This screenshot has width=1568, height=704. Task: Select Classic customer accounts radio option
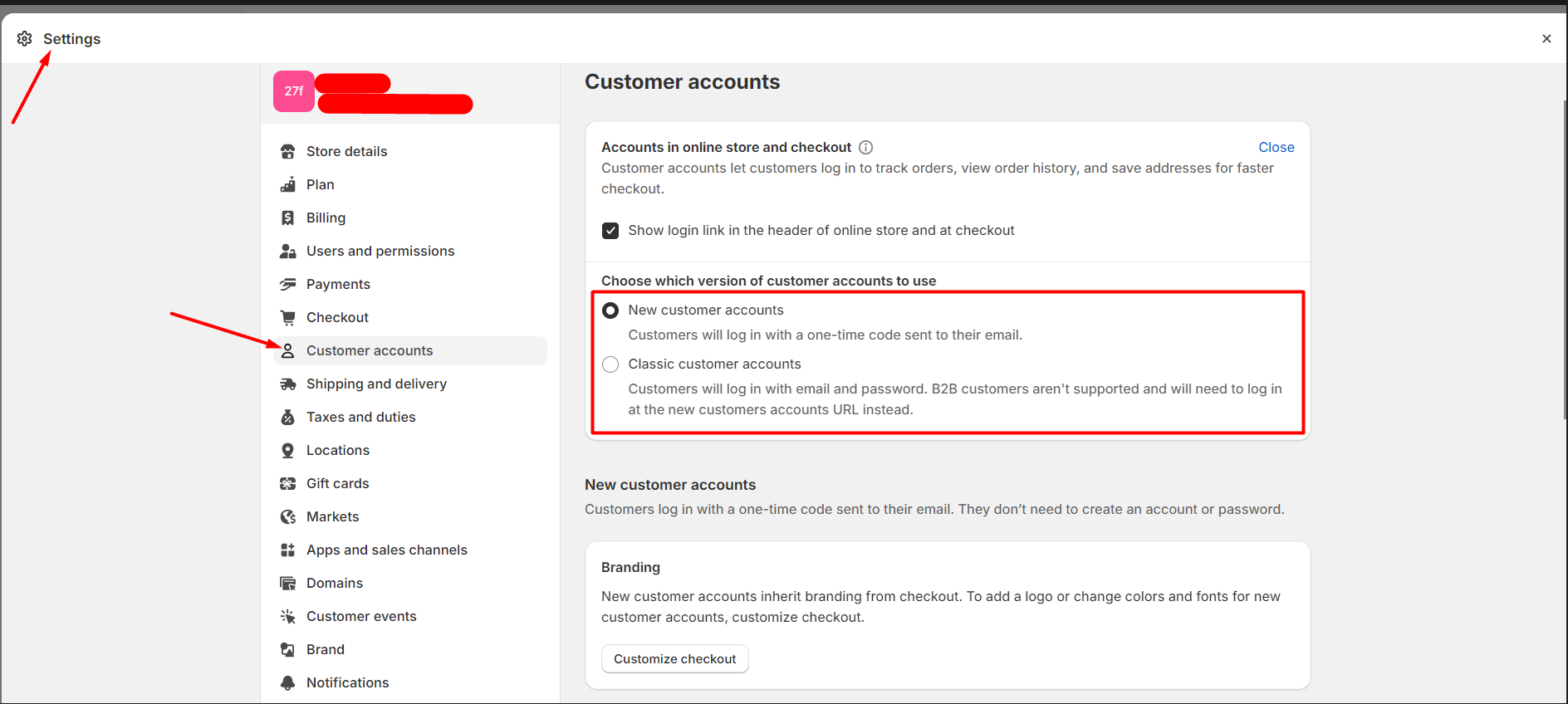(610, 364)
